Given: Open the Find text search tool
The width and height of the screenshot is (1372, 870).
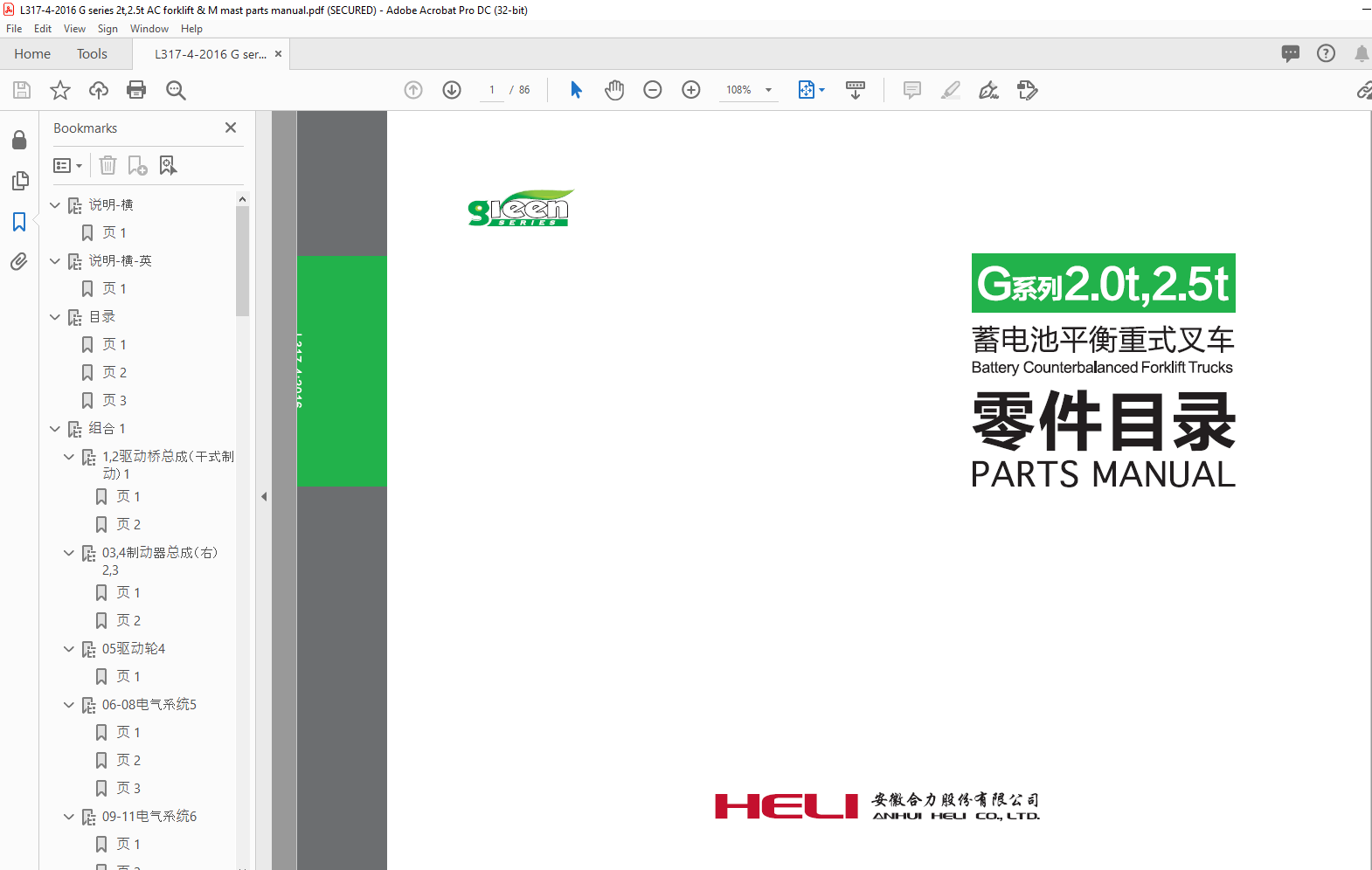Looking at the screenshot, I should click(176, 90).
